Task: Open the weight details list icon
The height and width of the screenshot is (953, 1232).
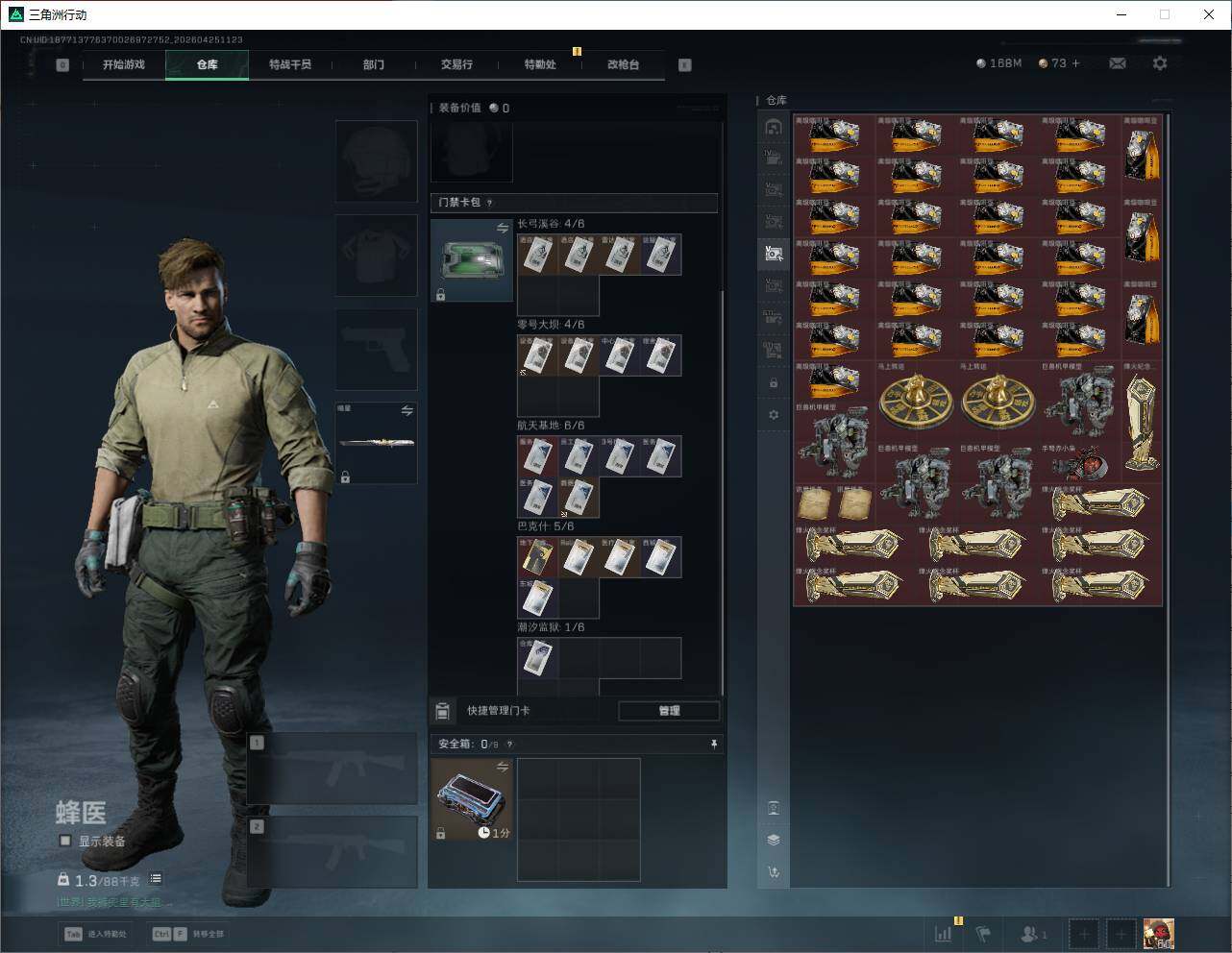Action: (x=156, y=879)
